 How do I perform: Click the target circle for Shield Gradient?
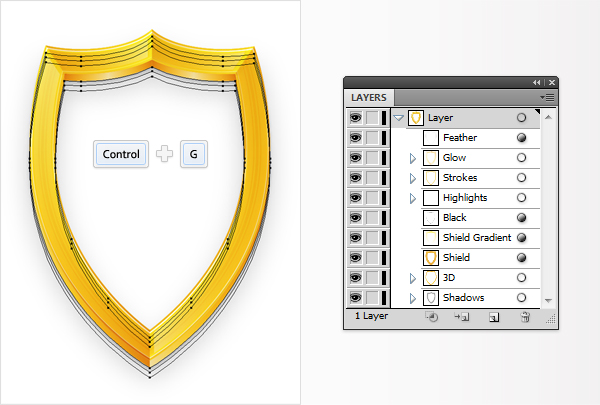tap(521, 237)
